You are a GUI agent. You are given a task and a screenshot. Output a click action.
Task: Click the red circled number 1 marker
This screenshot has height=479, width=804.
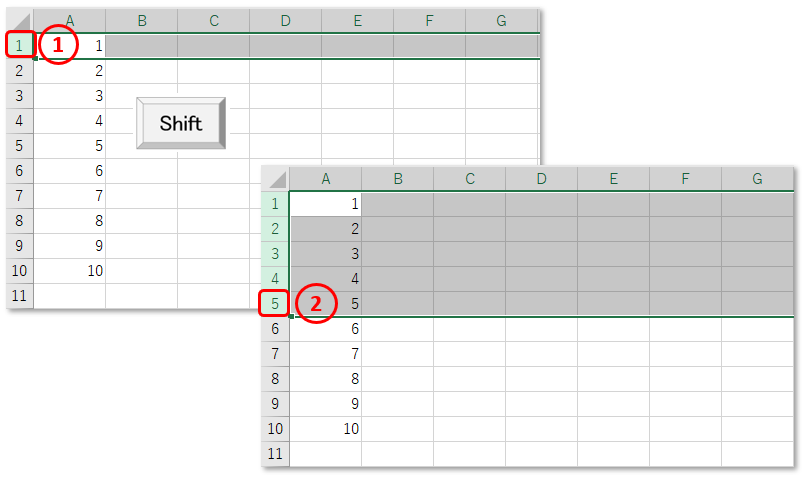(x=58, y=45)
